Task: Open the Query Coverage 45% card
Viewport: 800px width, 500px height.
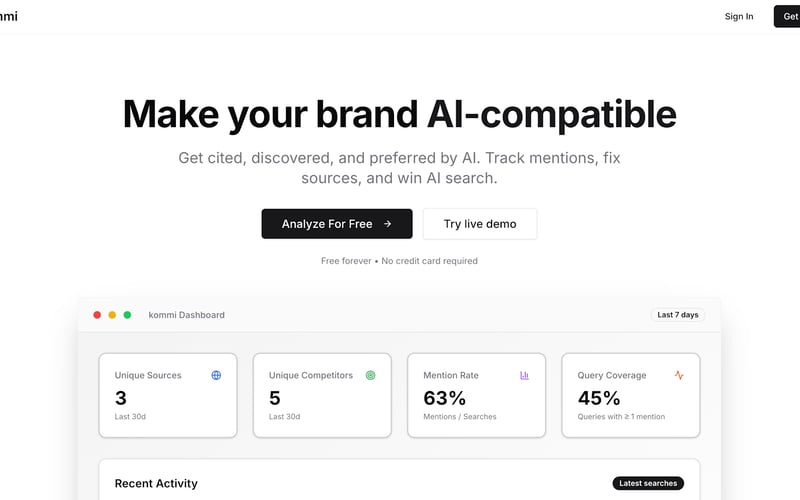Action: [630, 395]
